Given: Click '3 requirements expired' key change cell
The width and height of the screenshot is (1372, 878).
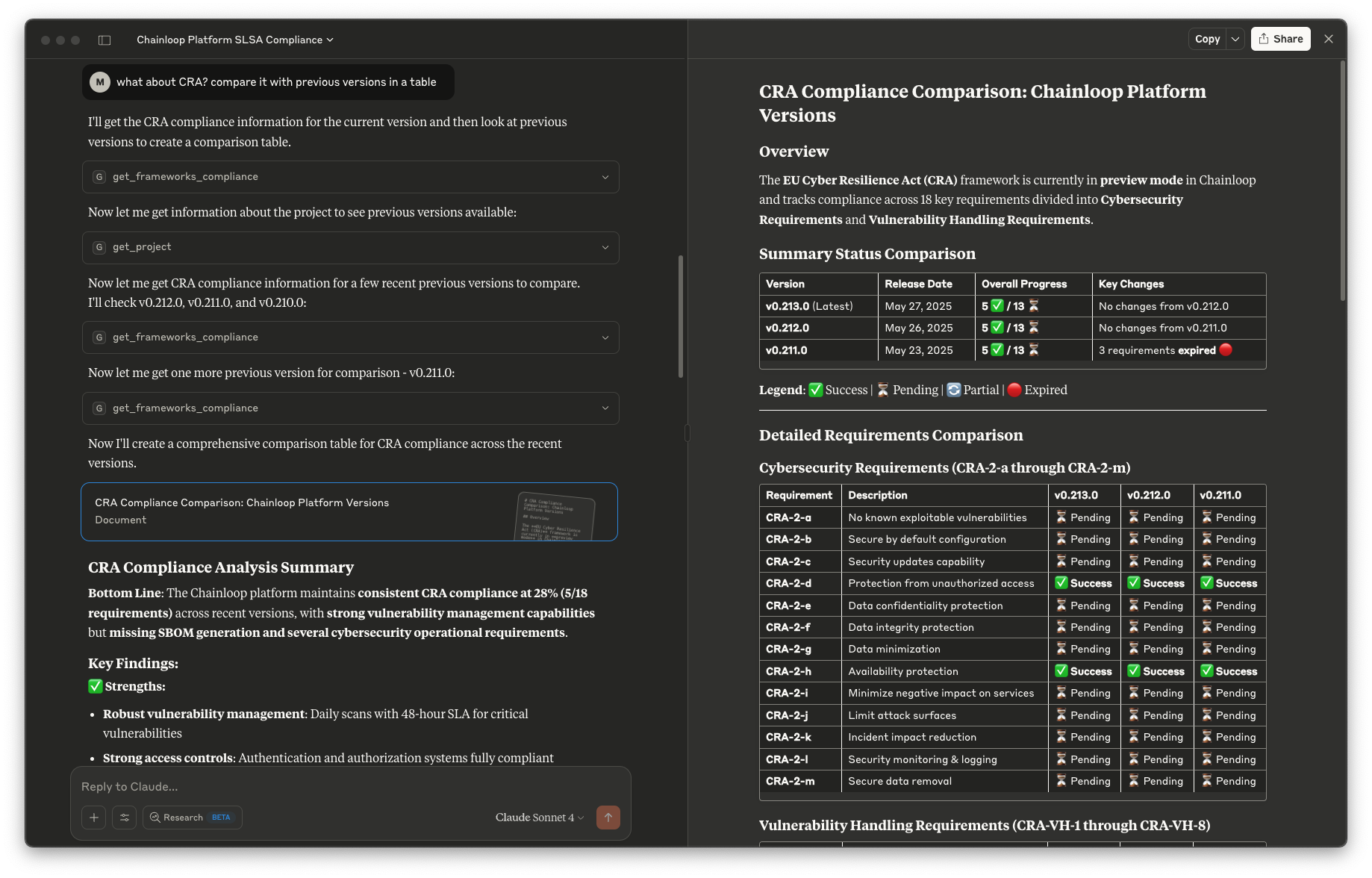Looking at the screenshot, I should (1179, 350).
